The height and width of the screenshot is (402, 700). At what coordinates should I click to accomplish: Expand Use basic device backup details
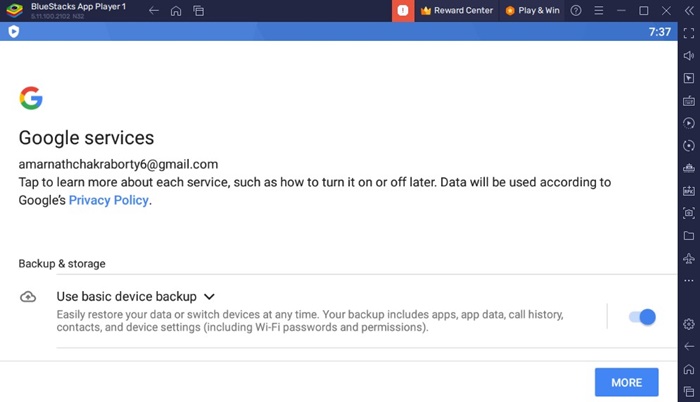209,297
